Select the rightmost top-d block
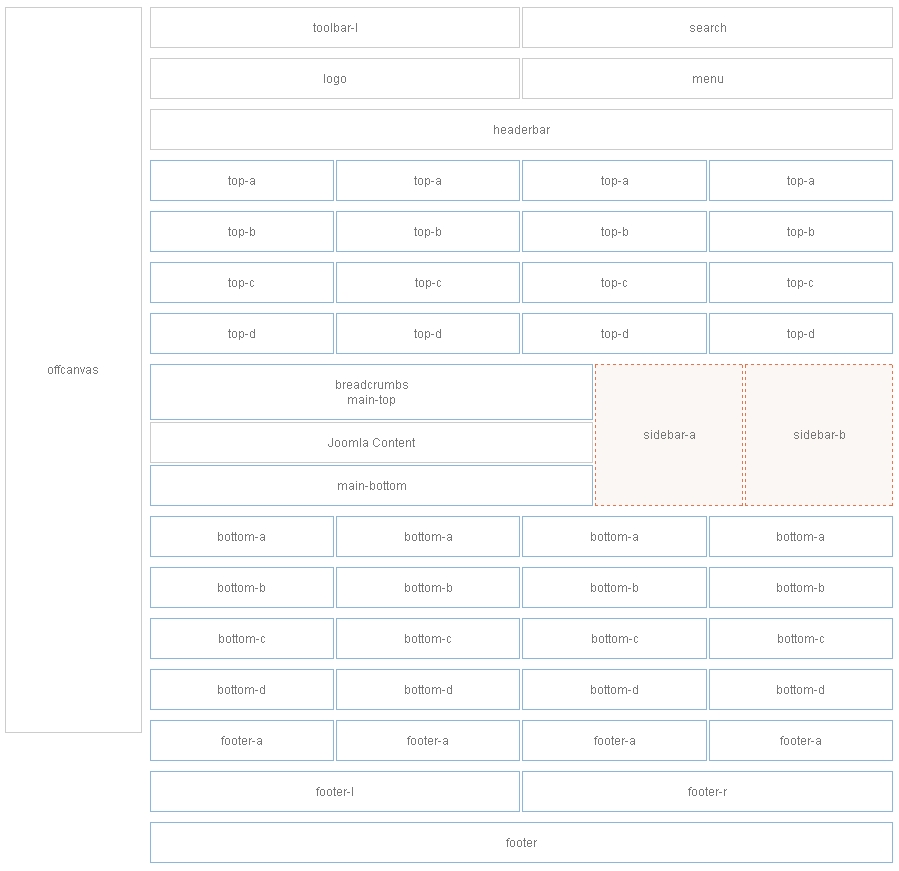899x871 pixels. [800, 333]
